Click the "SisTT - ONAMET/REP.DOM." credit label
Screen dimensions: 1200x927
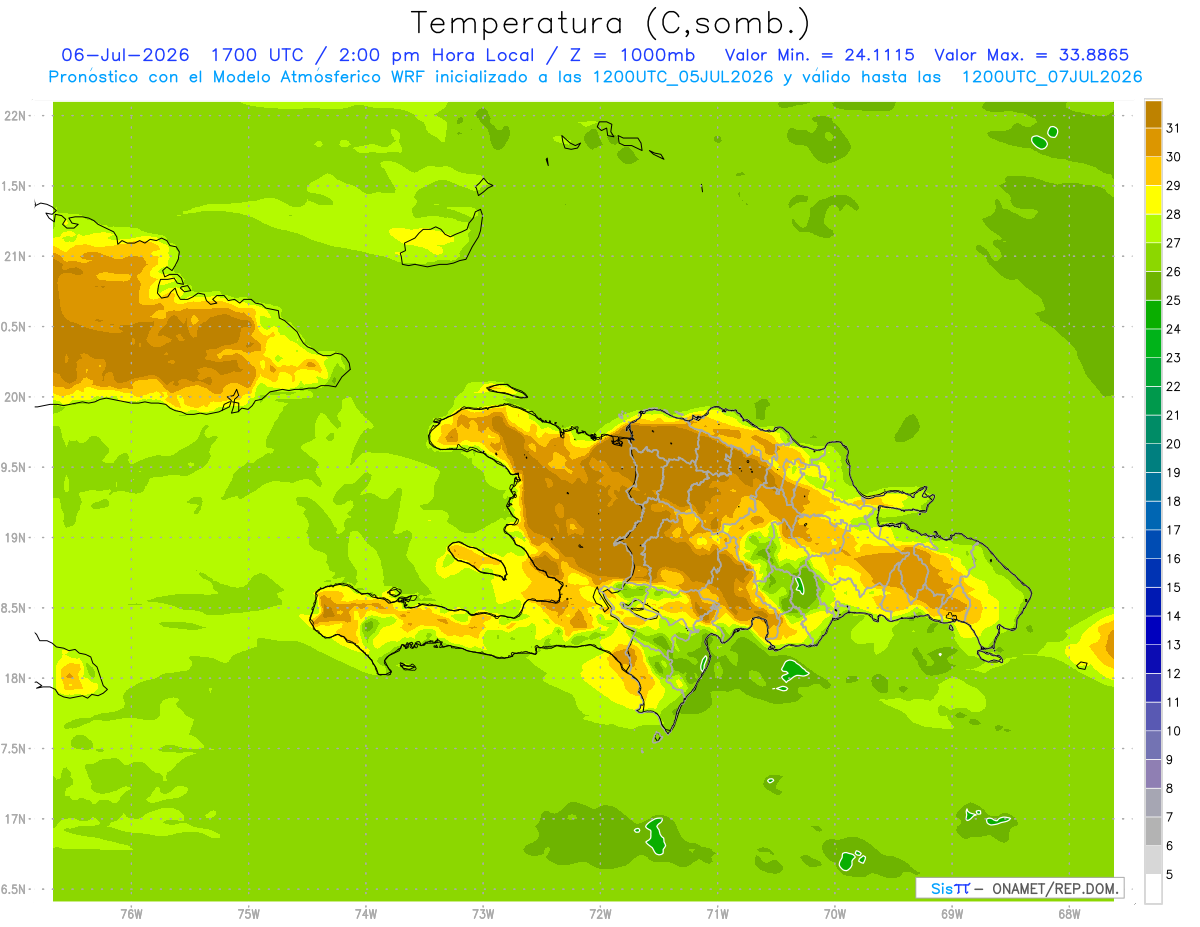[1020, 888]
